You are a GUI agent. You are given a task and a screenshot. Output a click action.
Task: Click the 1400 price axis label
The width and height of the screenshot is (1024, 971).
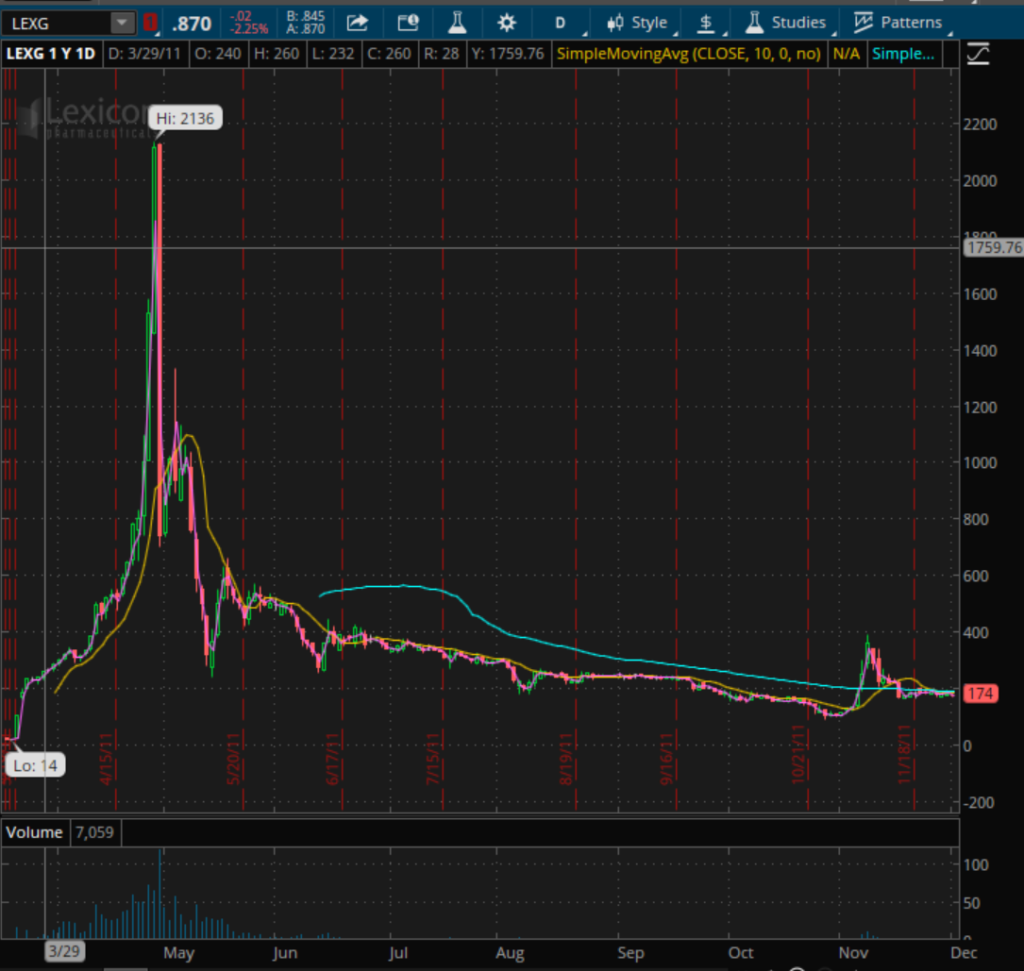(x=980, y=351)
